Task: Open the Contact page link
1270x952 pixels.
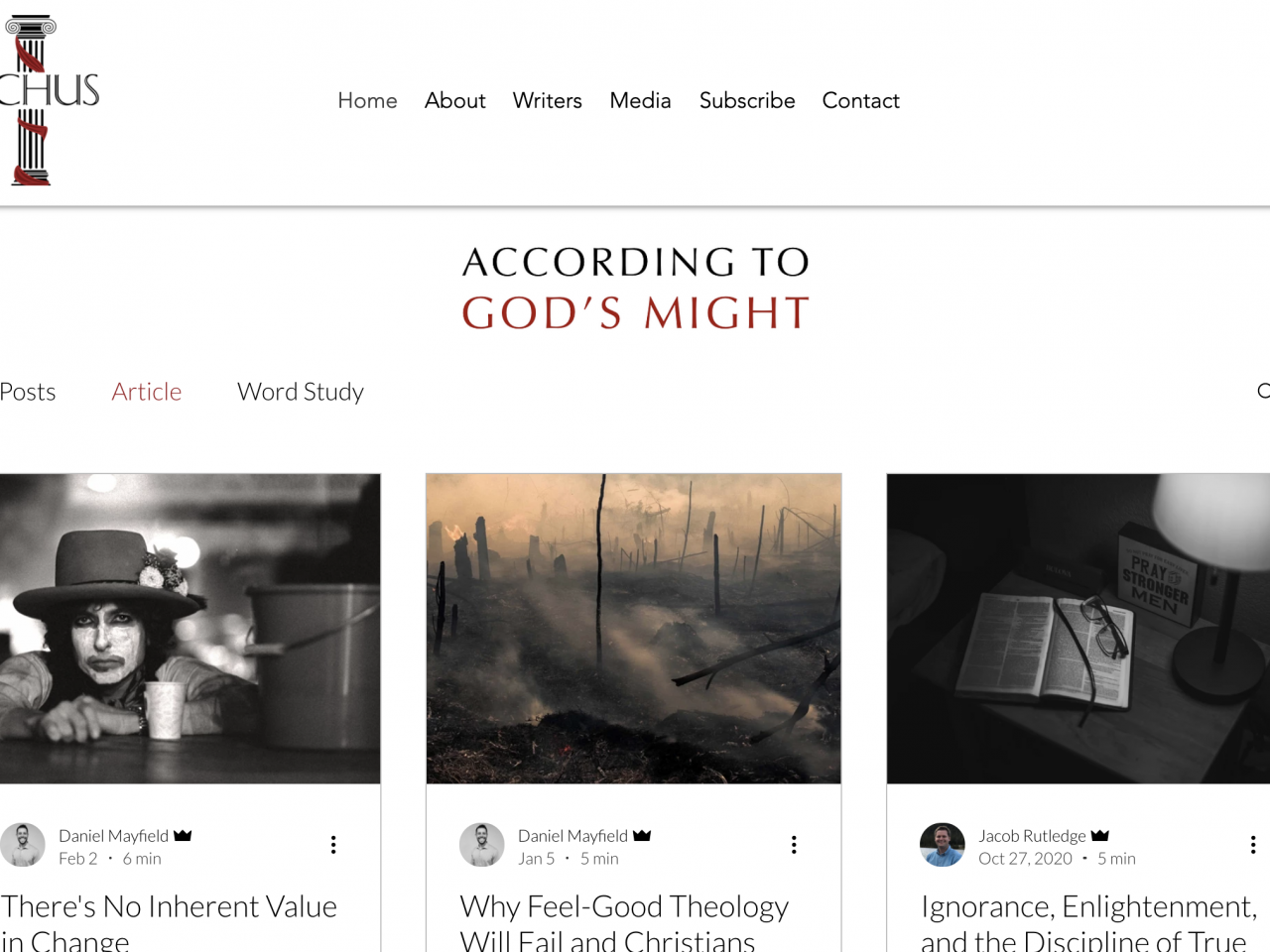Action: (861, 100)
